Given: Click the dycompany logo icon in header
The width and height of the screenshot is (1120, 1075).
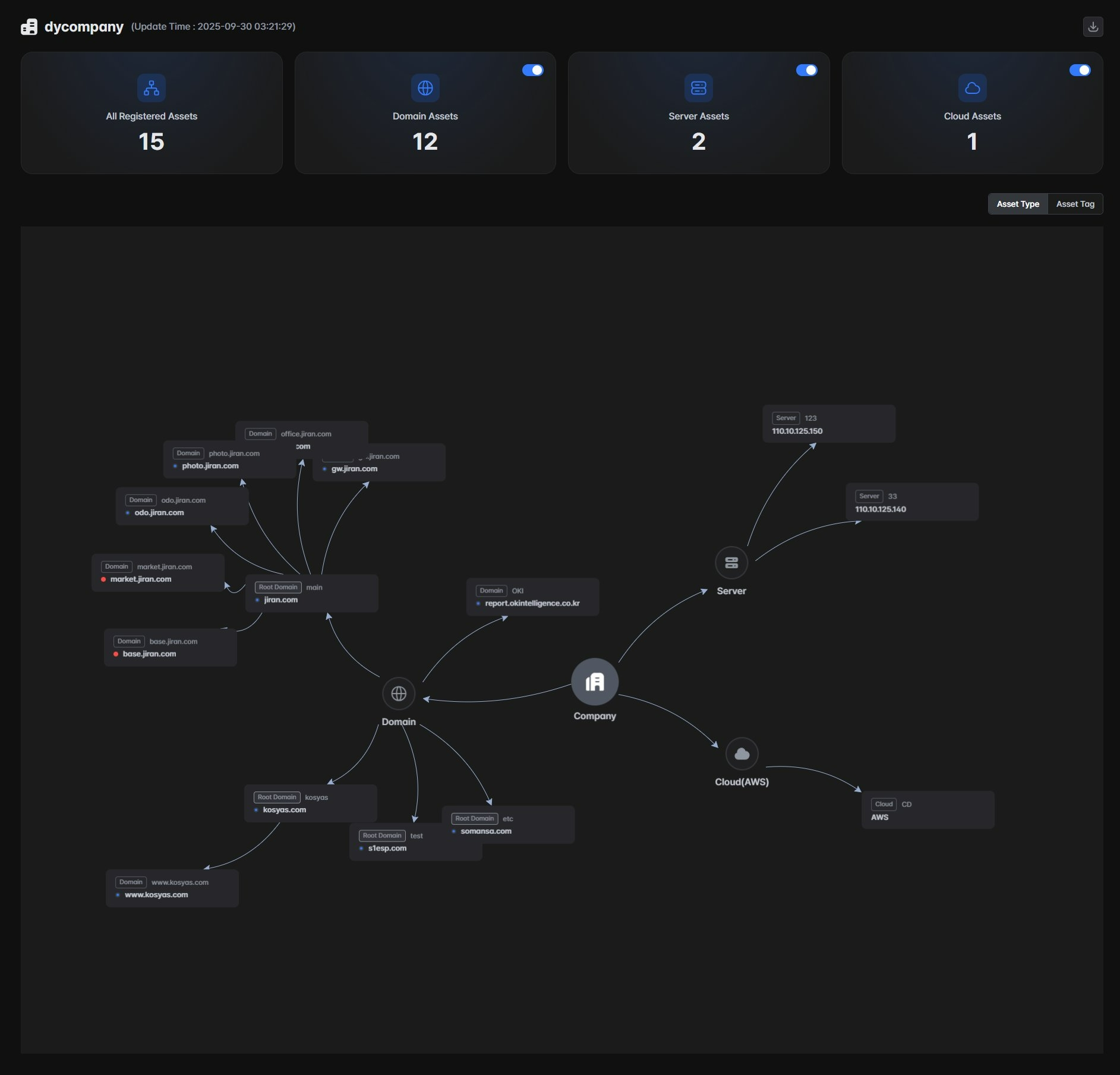Looking at the screenshot, I should pos(29,27).
